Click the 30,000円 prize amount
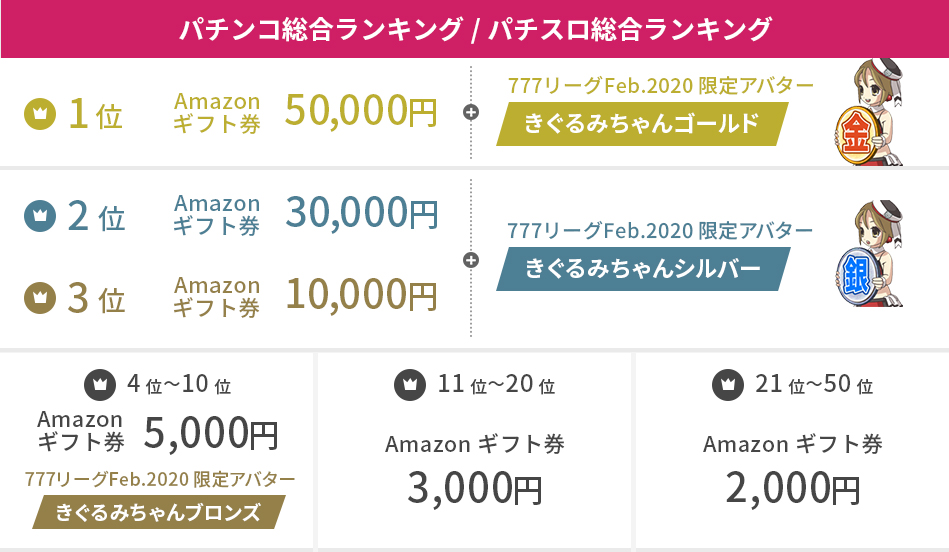The image size is (949, 552). tap(361, 212)
